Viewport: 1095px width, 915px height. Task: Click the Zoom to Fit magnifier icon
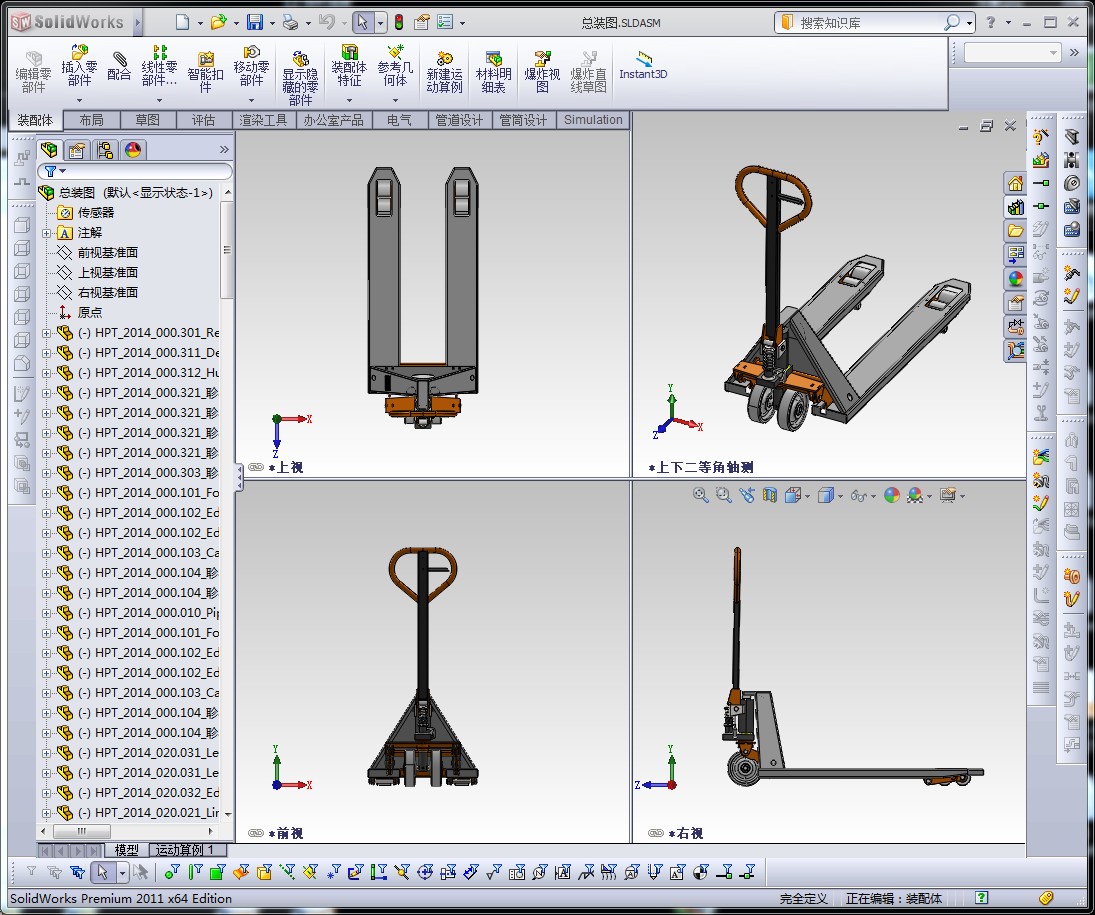[701, 495]
